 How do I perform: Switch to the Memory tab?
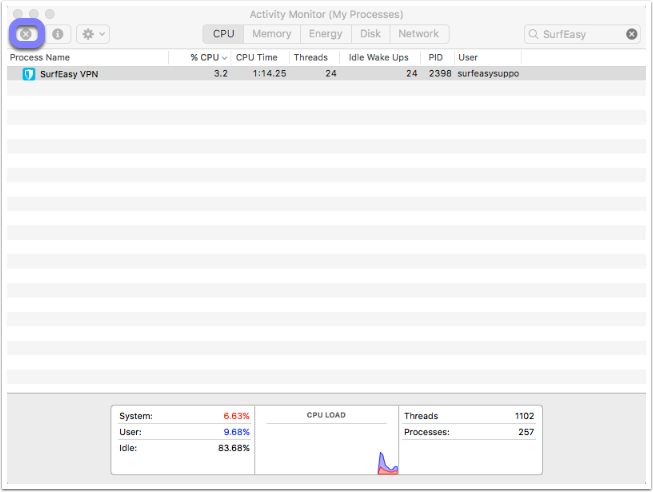pyautogui.click(x=272, y=34)
